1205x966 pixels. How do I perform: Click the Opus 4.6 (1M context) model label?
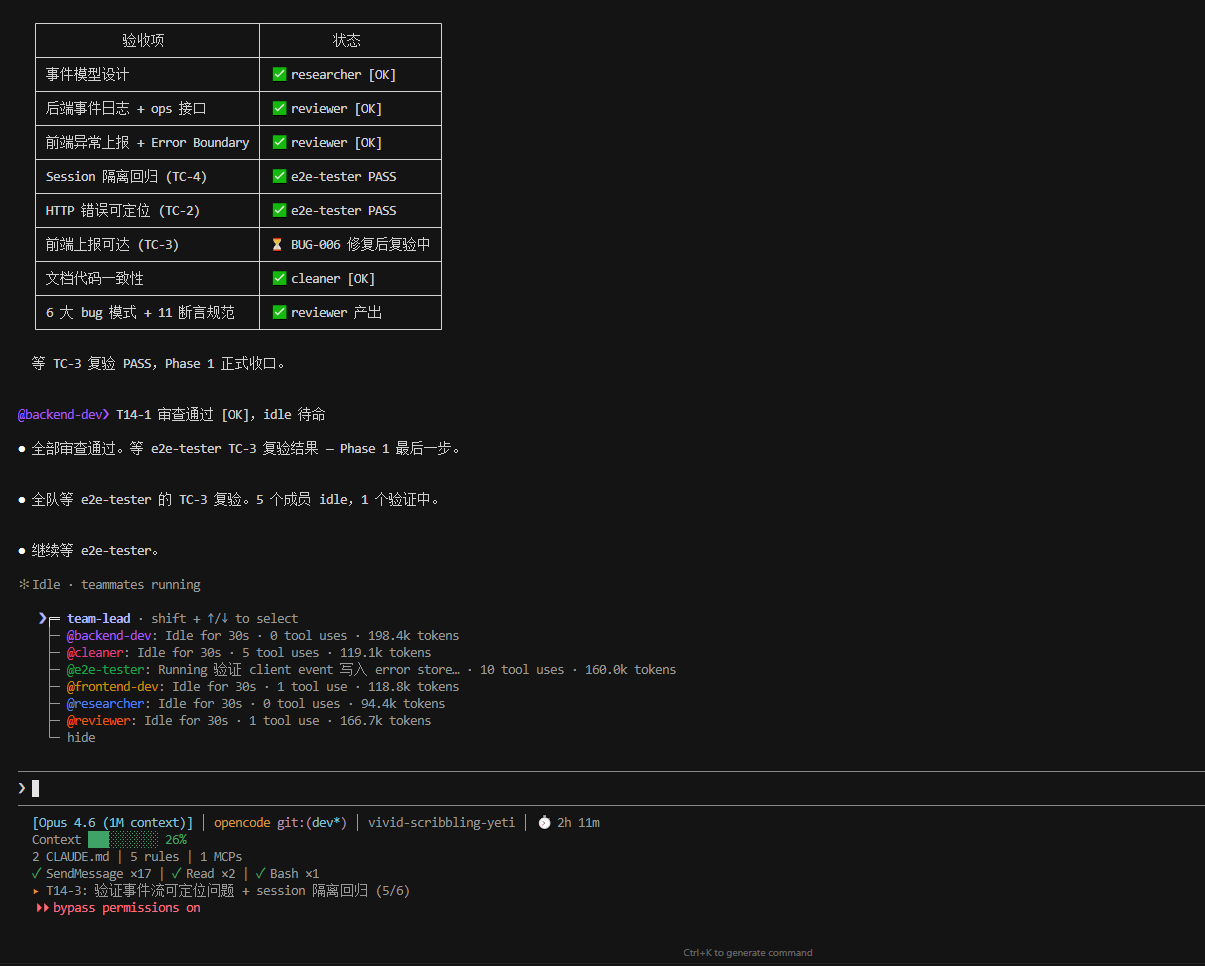[113, 823]
